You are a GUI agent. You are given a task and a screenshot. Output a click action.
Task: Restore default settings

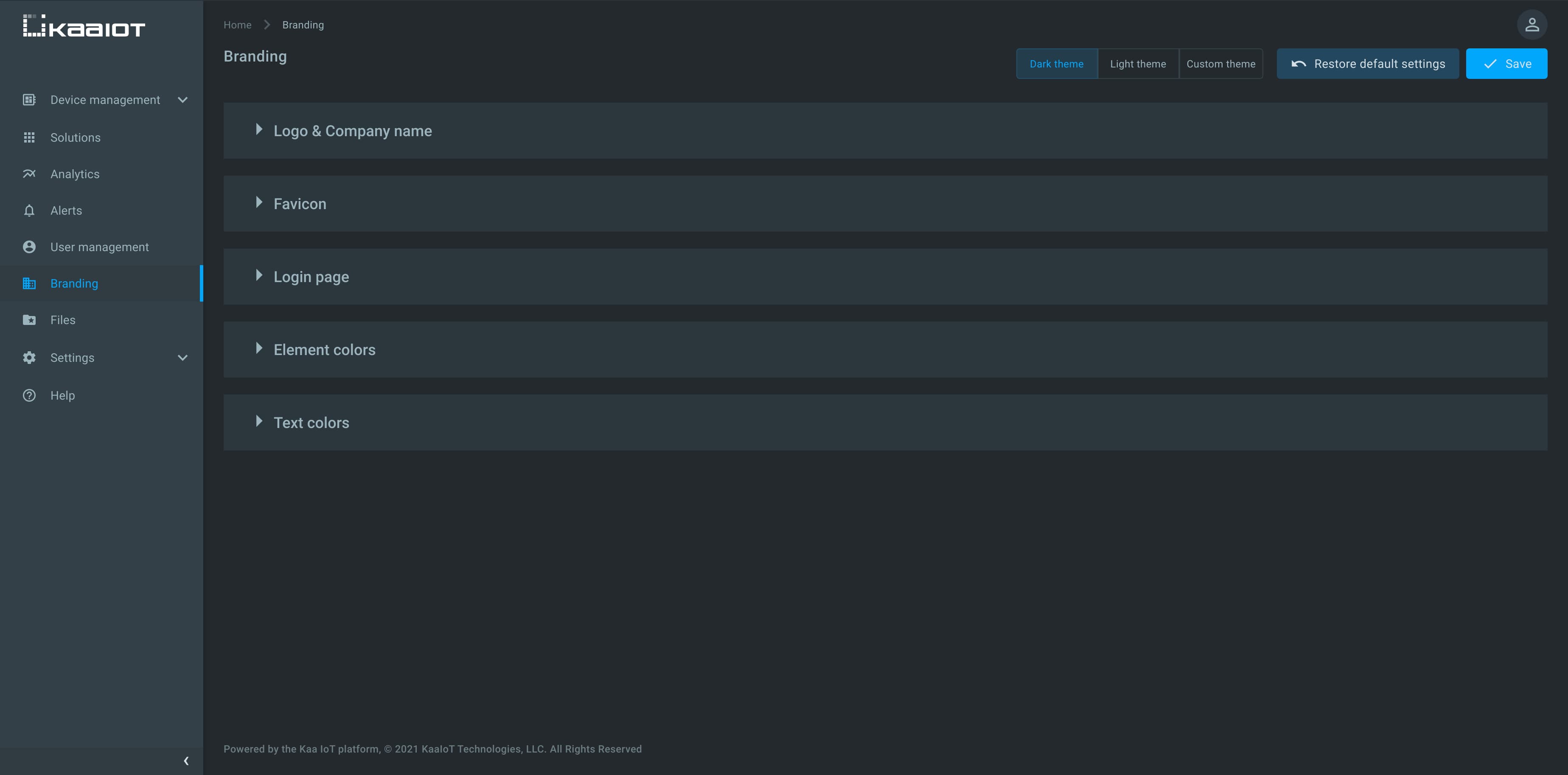1367,64
